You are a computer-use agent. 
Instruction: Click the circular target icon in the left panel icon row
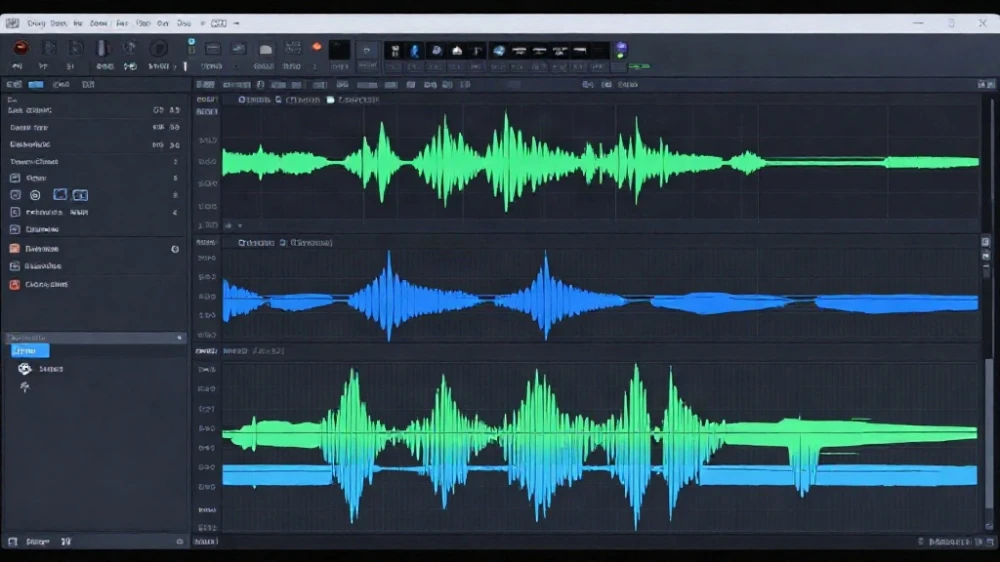pyautogui.click(x=35, y=195)
